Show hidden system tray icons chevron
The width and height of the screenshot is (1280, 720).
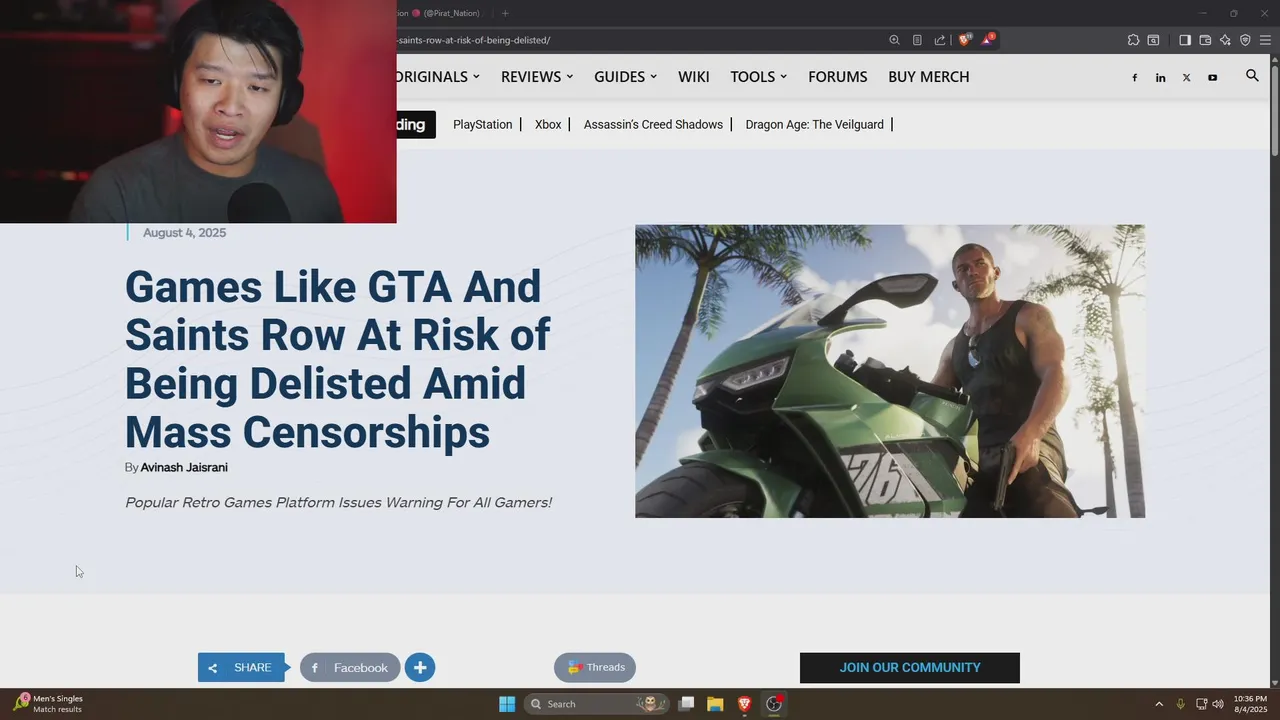tap(1159, 704)
